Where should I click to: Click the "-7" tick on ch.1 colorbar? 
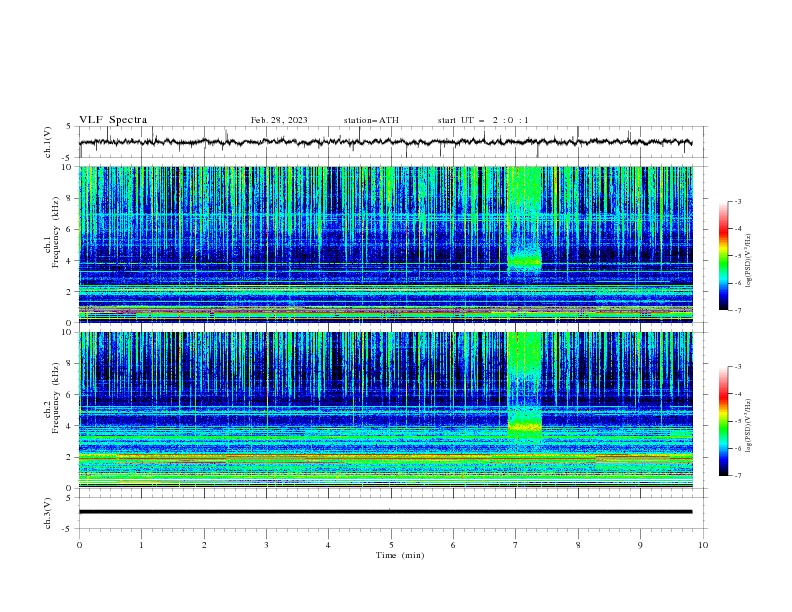click(737, 310)
